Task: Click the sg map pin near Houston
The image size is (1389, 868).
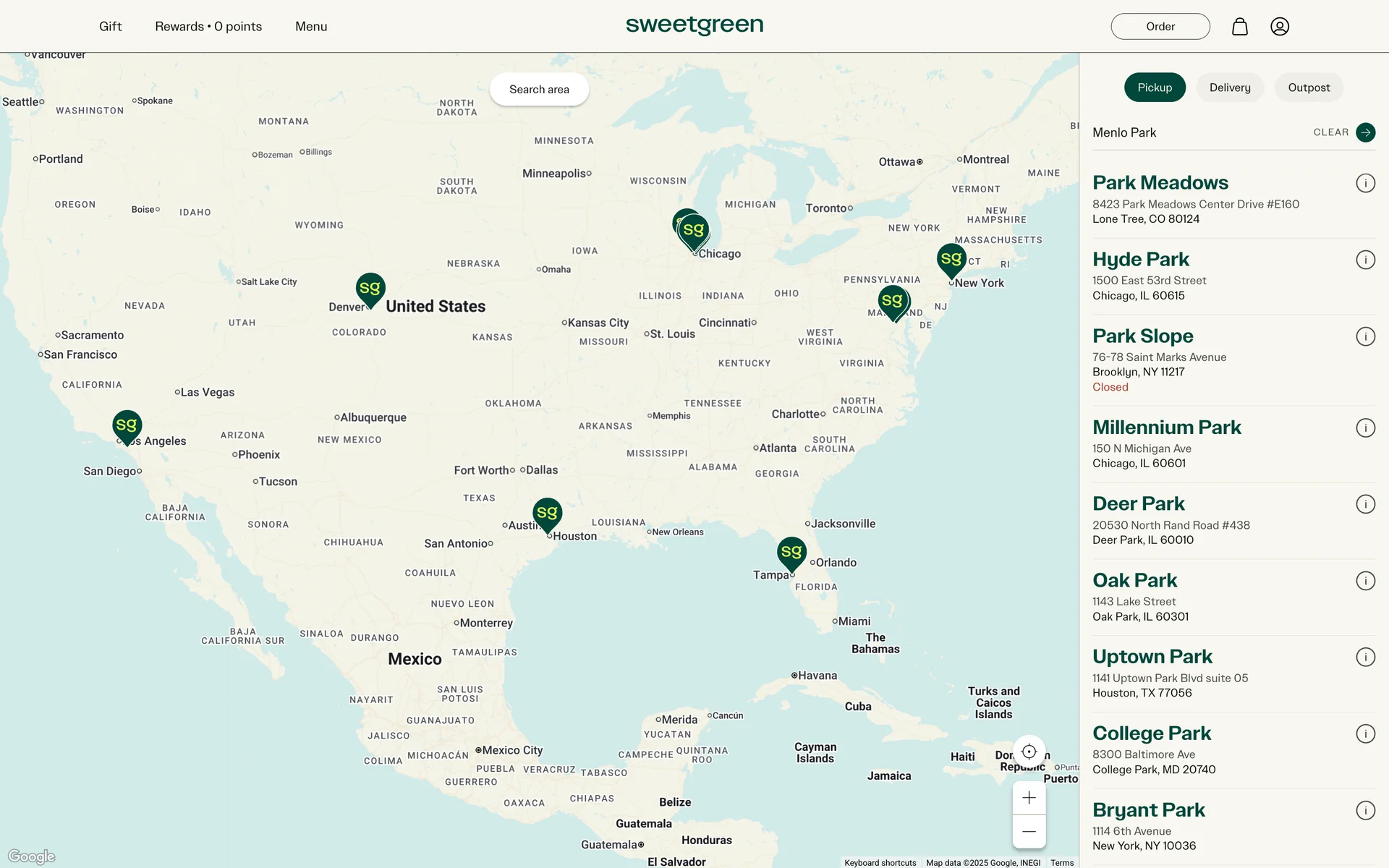Action: coord(547,513)
